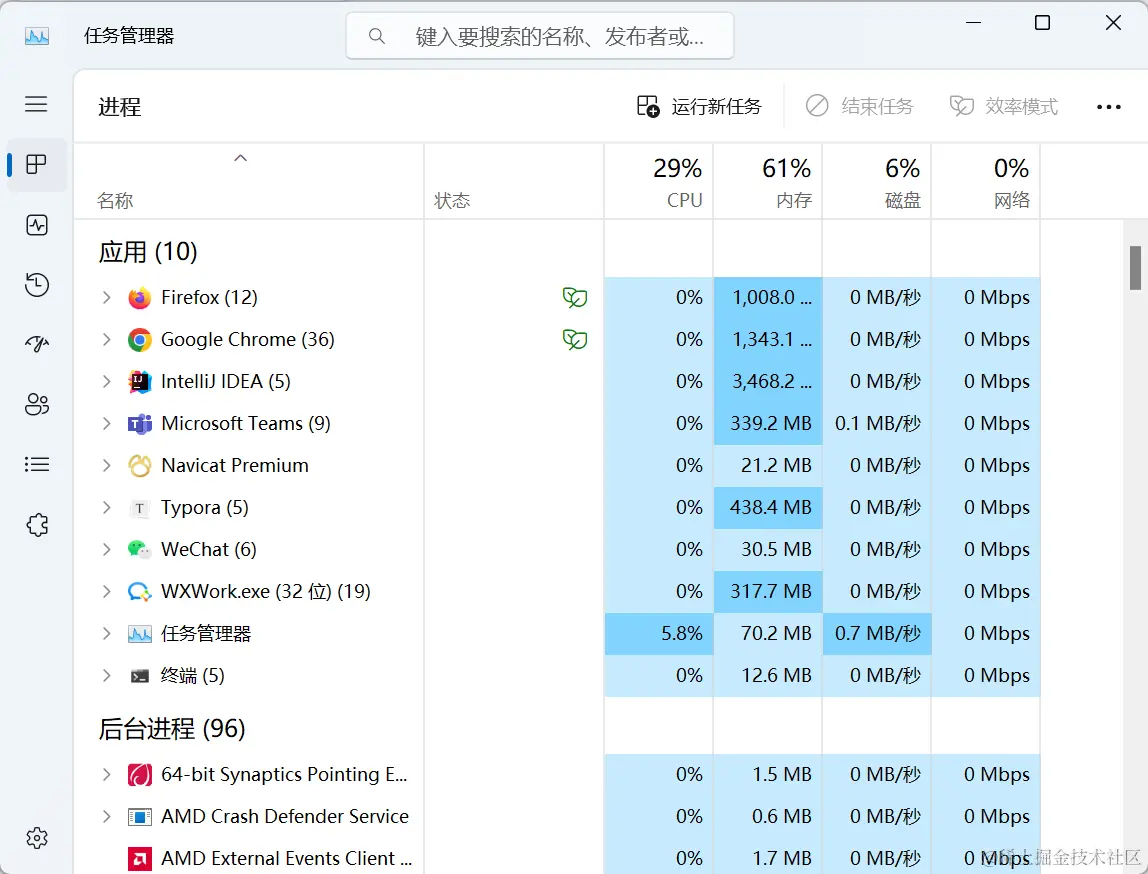Click 运行新任务 run new task button
Viewport: 1148px width, 874px height.
(x=699, y=107)
